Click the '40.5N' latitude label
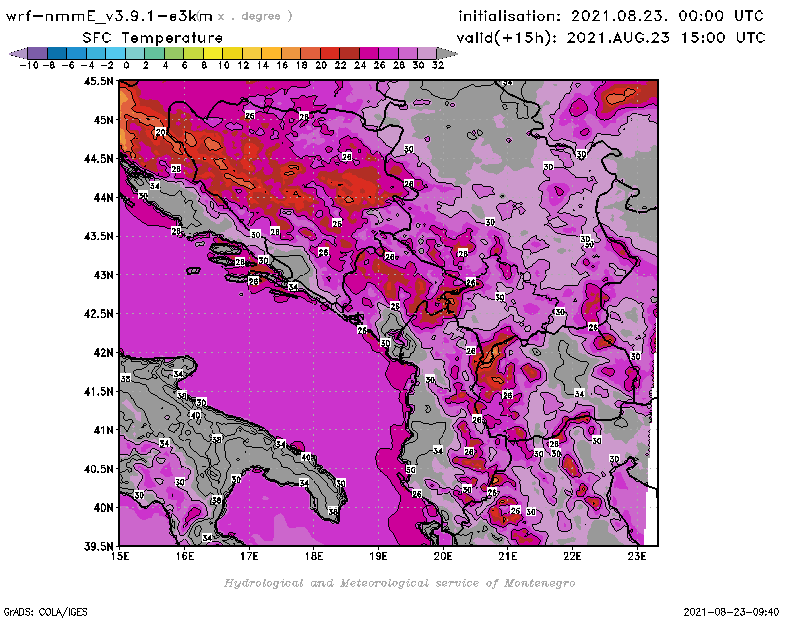The height and width of the screenshot is (618, 800). click(98, 469)
